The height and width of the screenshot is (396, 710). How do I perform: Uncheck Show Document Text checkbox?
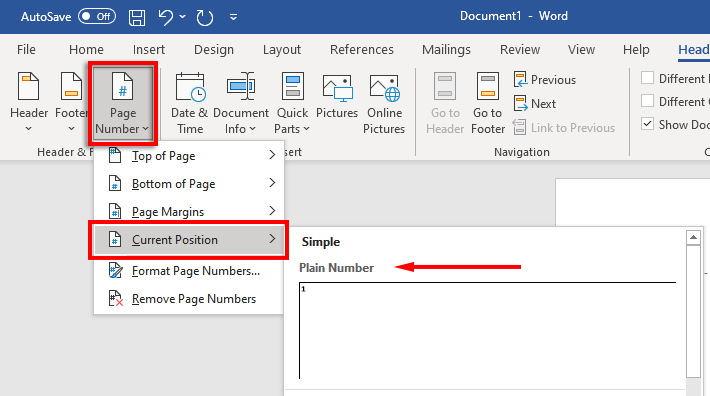coord(648,124)
